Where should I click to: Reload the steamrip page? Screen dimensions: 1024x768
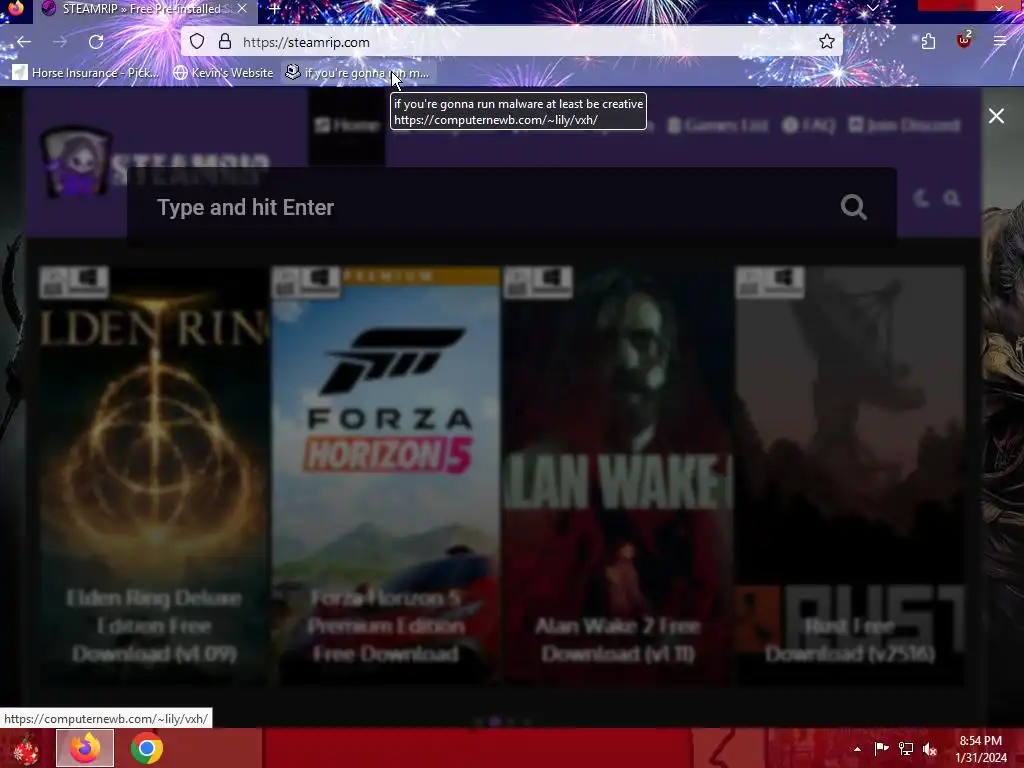(x=96, y=42)
